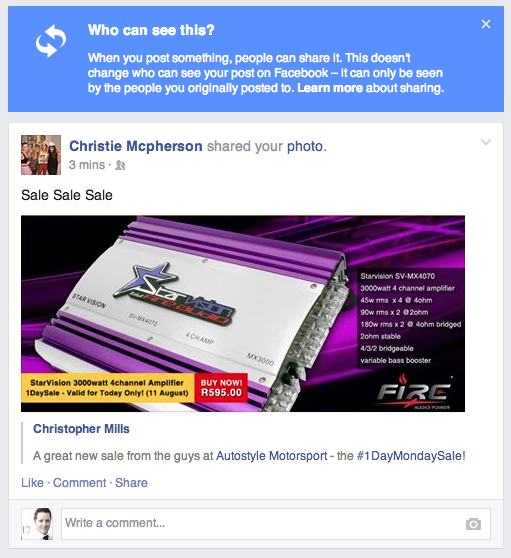
Task: Open Christie Mcpherson's profile name link
Action: click(x=136, y=146)
